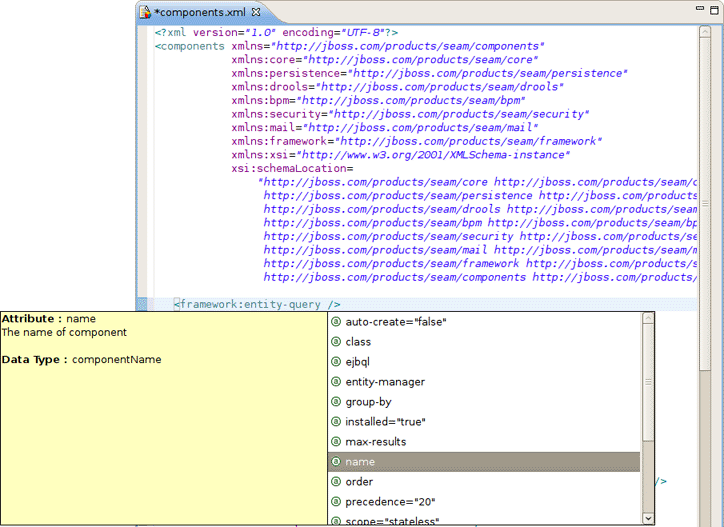Click the editor scroll up arrow
The width and height of the screenshot is (724, 527).
(x=705, y=31)
